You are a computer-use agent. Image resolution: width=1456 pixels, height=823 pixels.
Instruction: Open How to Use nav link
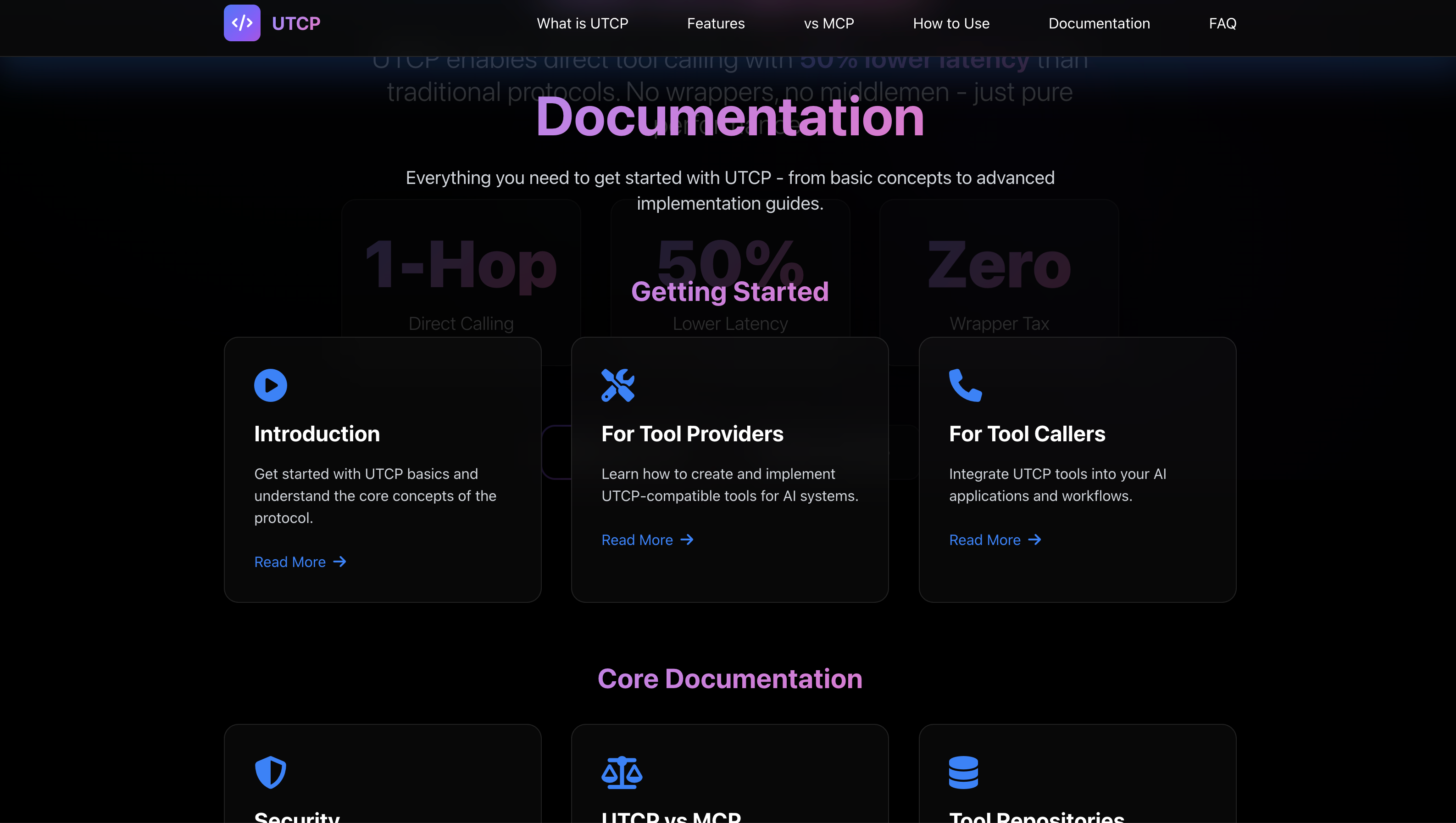pyautogui.click(x=951, y=23)
